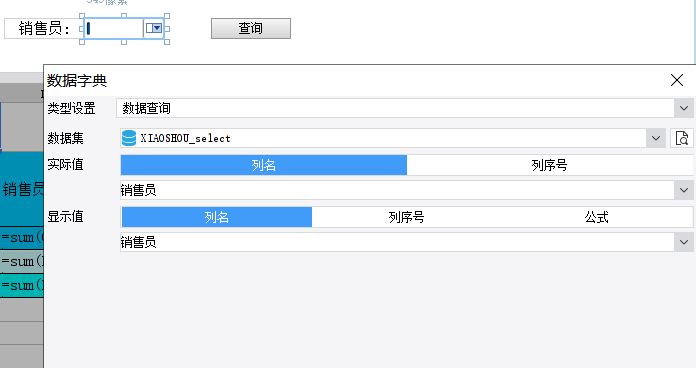The width and height of the screenshot is (696, 368).
Task: Switch 显示值 to 公式
Action: (597, 217)
